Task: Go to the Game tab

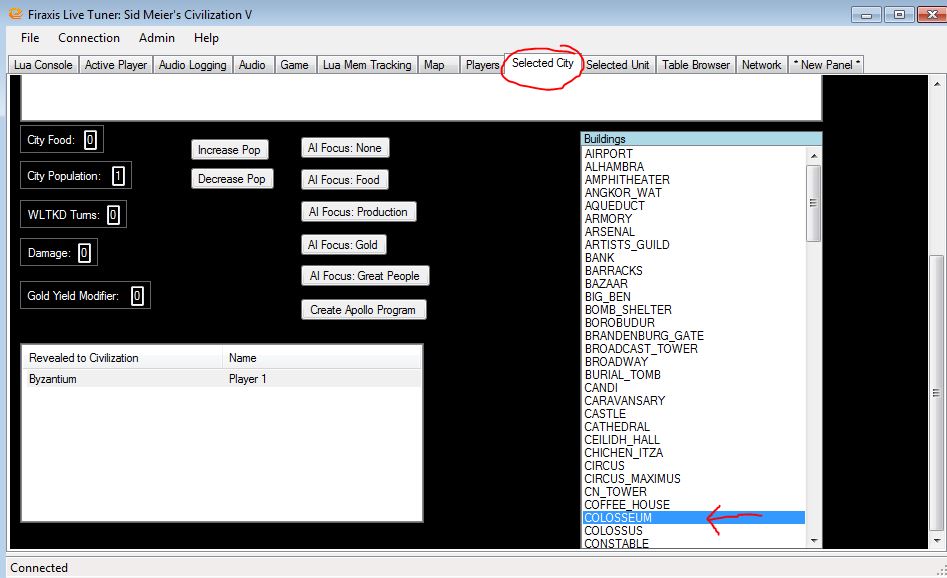Action: click(x=294, y=65)
